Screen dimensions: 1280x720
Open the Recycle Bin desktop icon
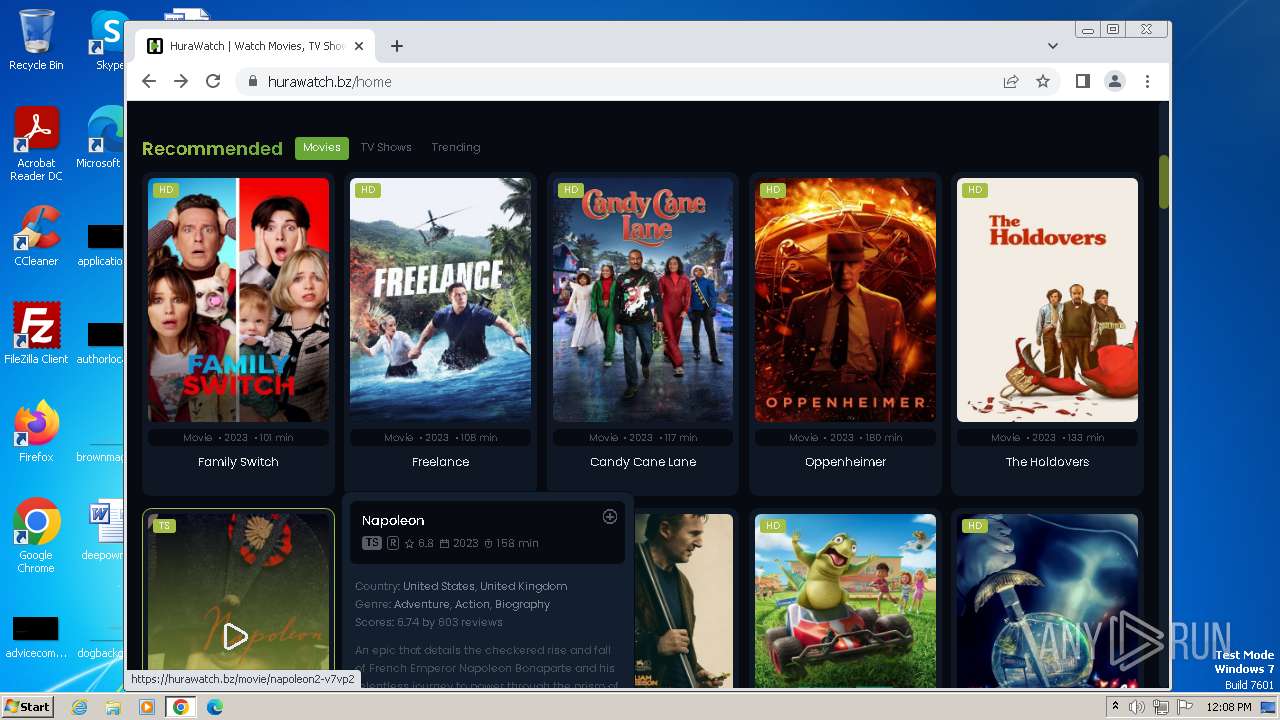tap(36, 41)
